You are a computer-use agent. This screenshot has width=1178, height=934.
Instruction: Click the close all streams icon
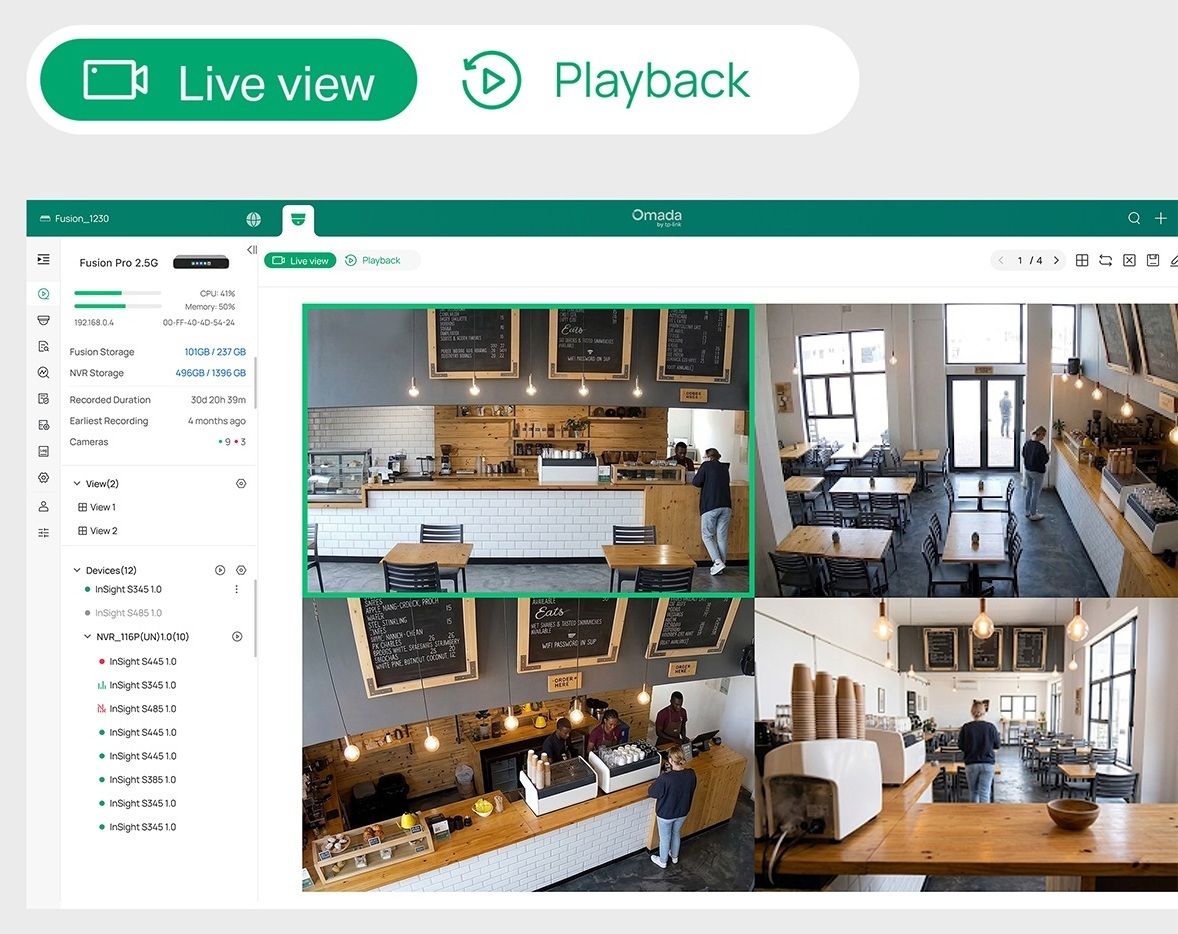coord(1129,260)
